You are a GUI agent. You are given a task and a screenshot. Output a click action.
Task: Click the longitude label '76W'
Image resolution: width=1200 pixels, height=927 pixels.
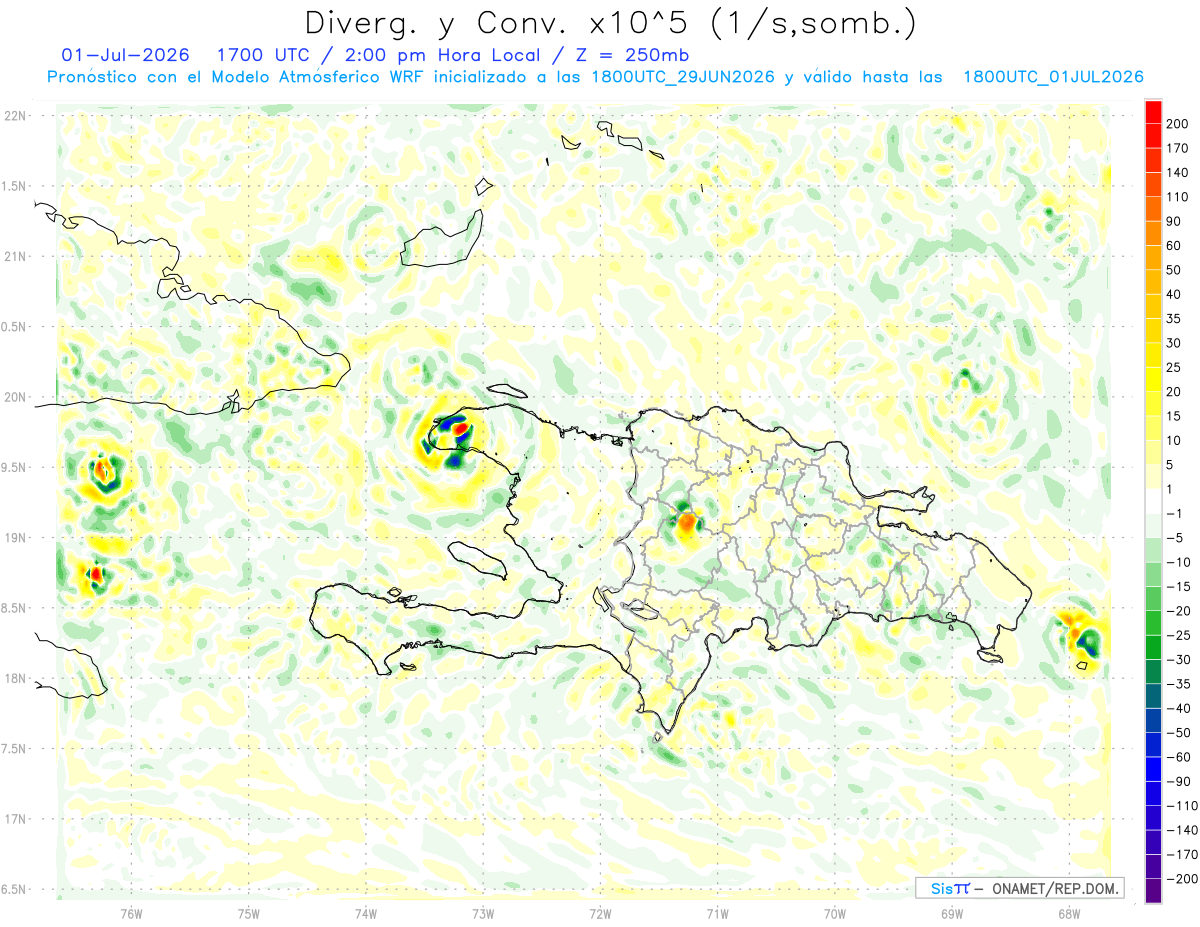pos(131,913)
